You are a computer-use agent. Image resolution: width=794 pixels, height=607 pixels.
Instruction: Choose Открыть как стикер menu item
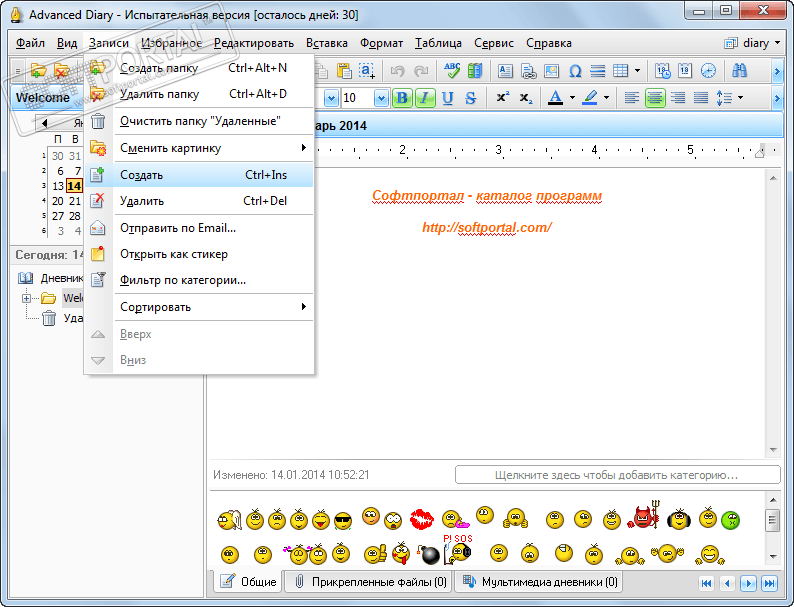click(x=199, y=254)
